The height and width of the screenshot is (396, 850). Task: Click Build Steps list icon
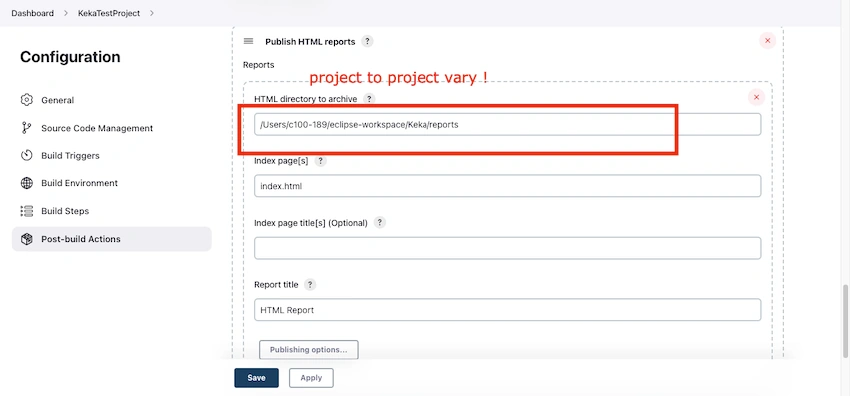(x=27, y=211)
